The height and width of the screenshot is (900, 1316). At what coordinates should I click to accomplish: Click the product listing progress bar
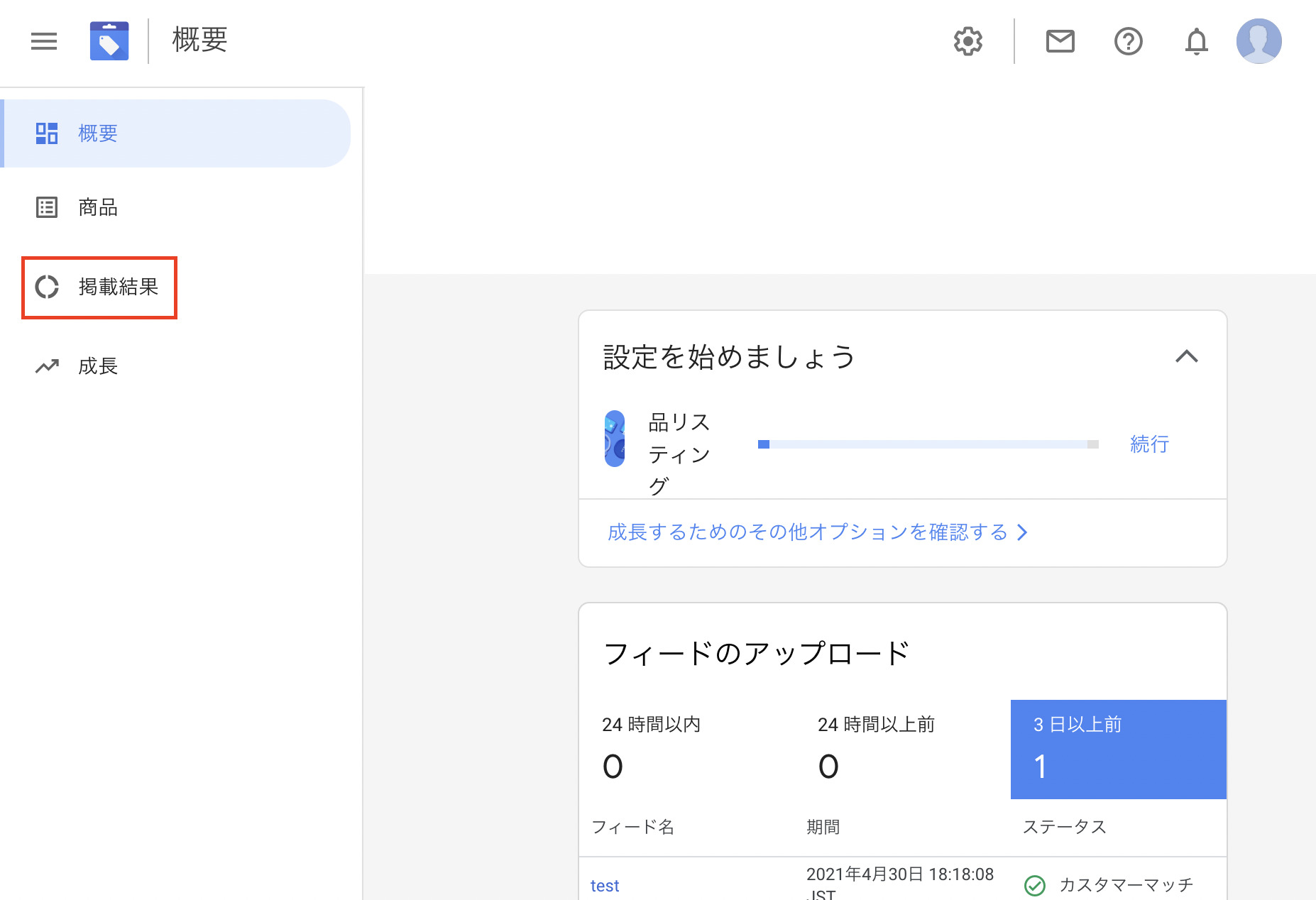click(928, 444)
